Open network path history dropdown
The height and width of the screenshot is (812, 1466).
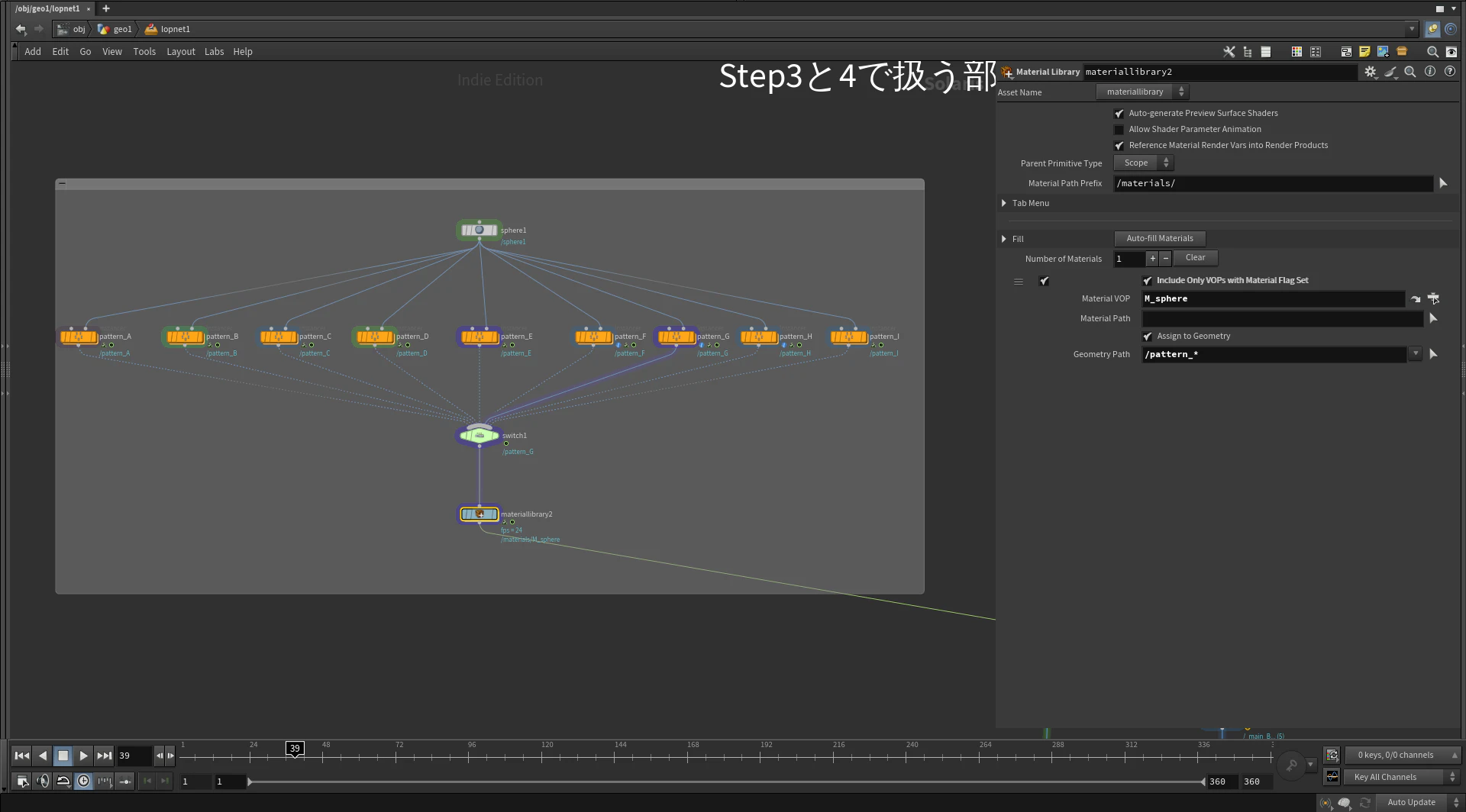coord(1412,29)
